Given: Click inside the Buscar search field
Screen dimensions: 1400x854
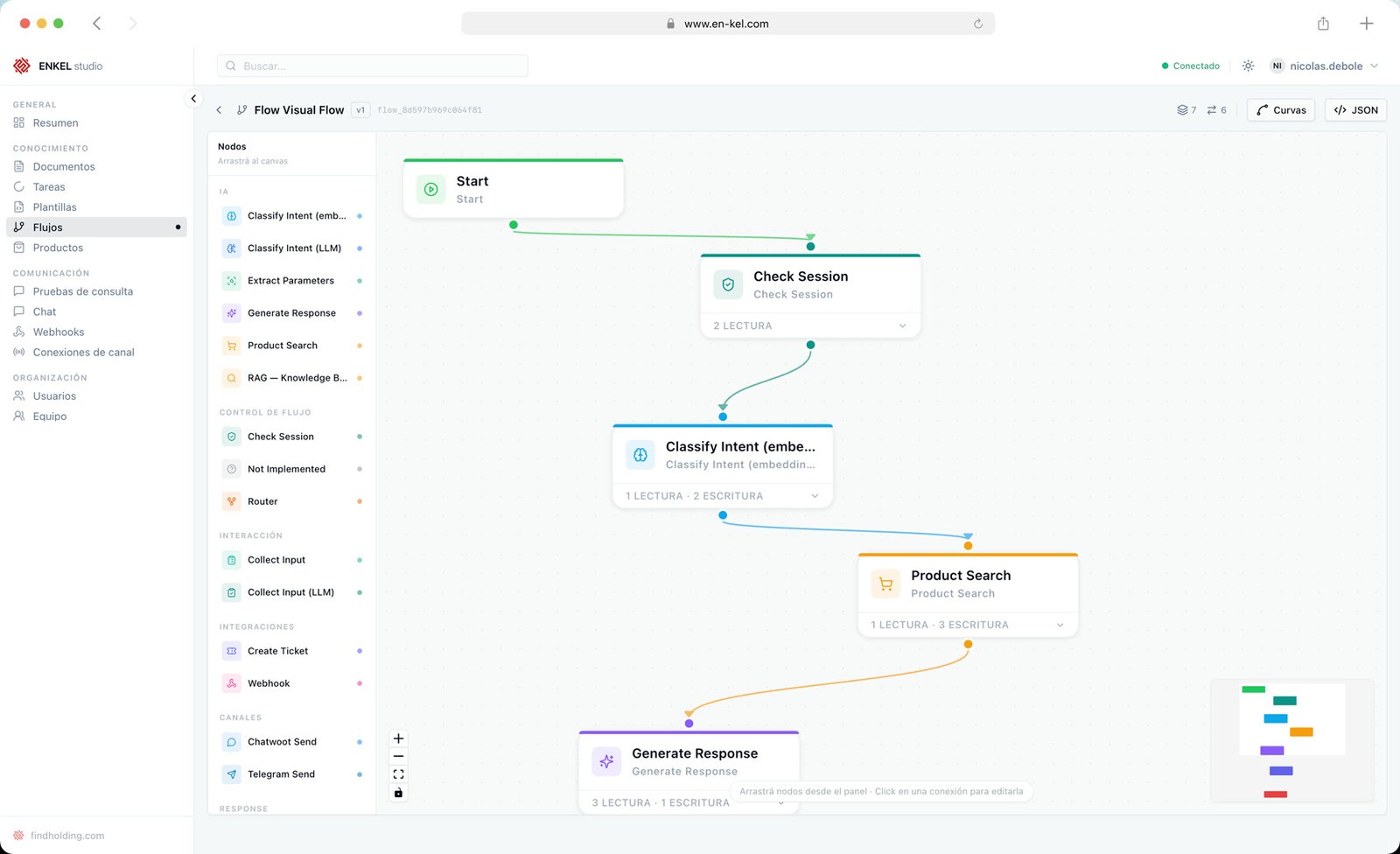Looking at the screenshot, I should 372,66.
